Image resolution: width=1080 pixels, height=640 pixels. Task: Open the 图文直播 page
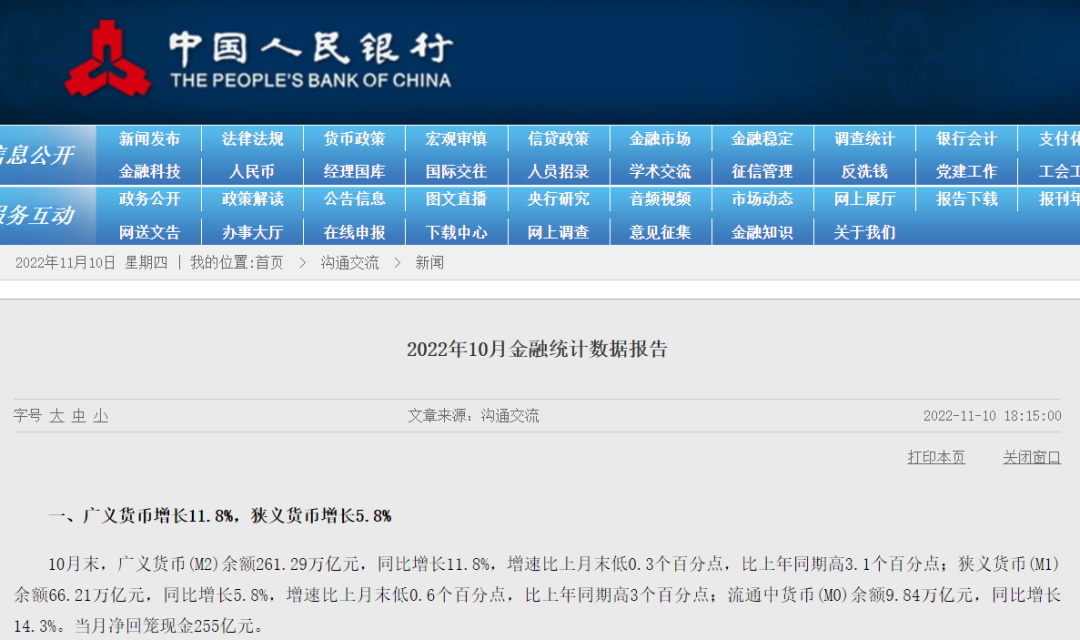coord(455,200)
